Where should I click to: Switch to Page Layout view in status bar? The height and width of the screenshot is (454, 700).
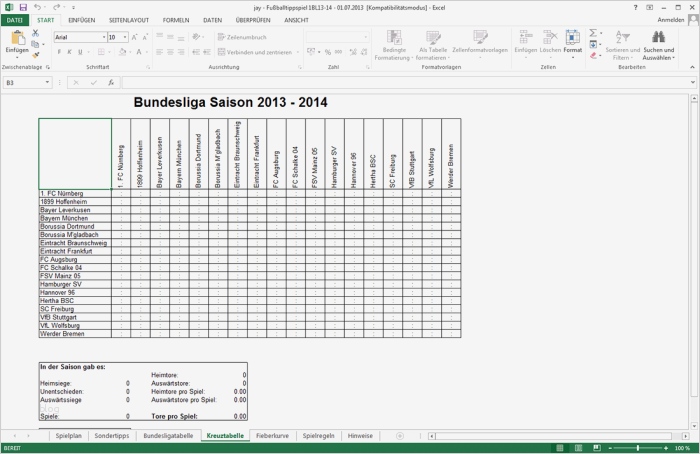click(578, 448)
